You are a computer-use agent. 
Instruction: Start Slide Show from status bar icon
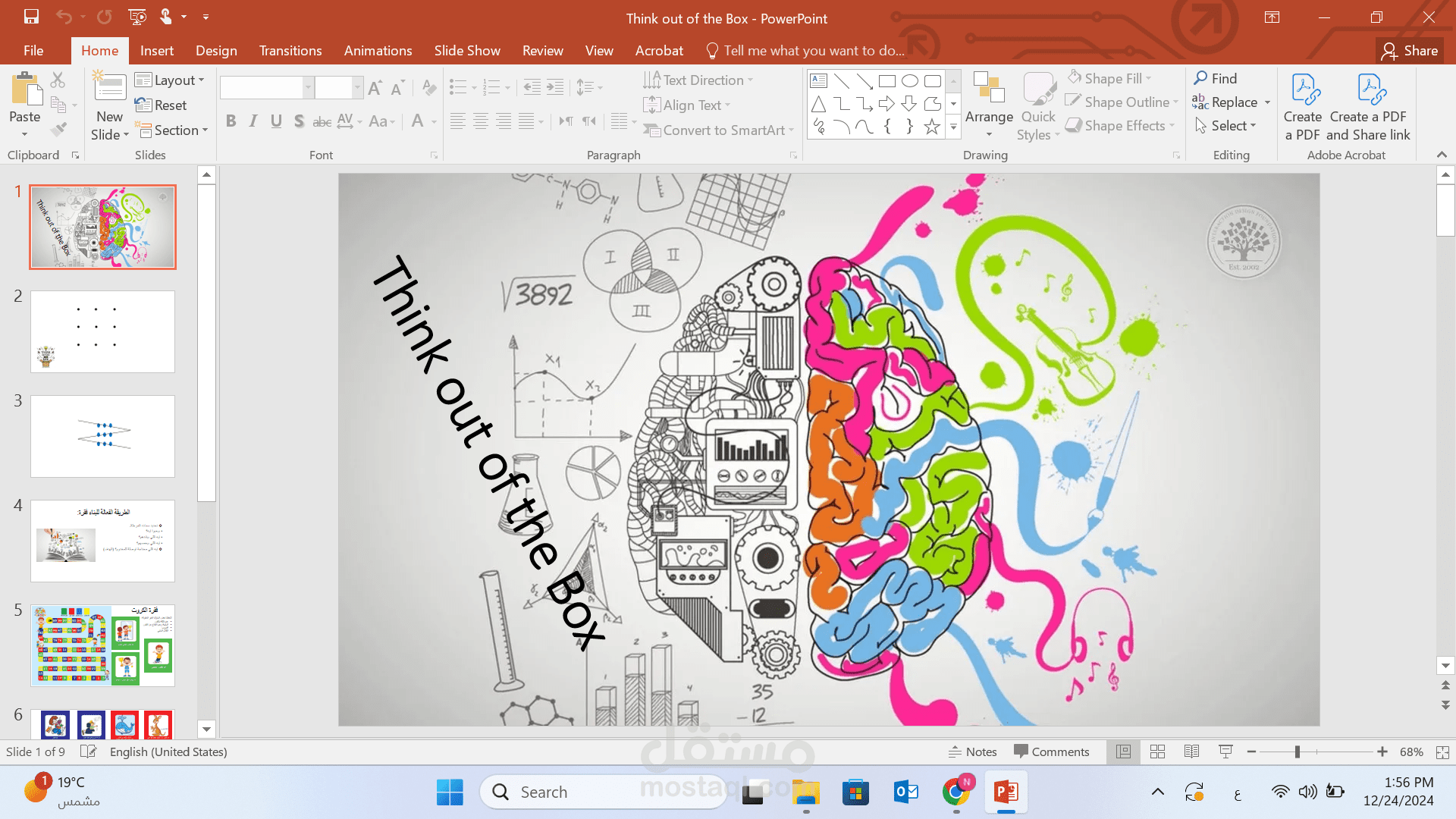(x=1225, y=752)
